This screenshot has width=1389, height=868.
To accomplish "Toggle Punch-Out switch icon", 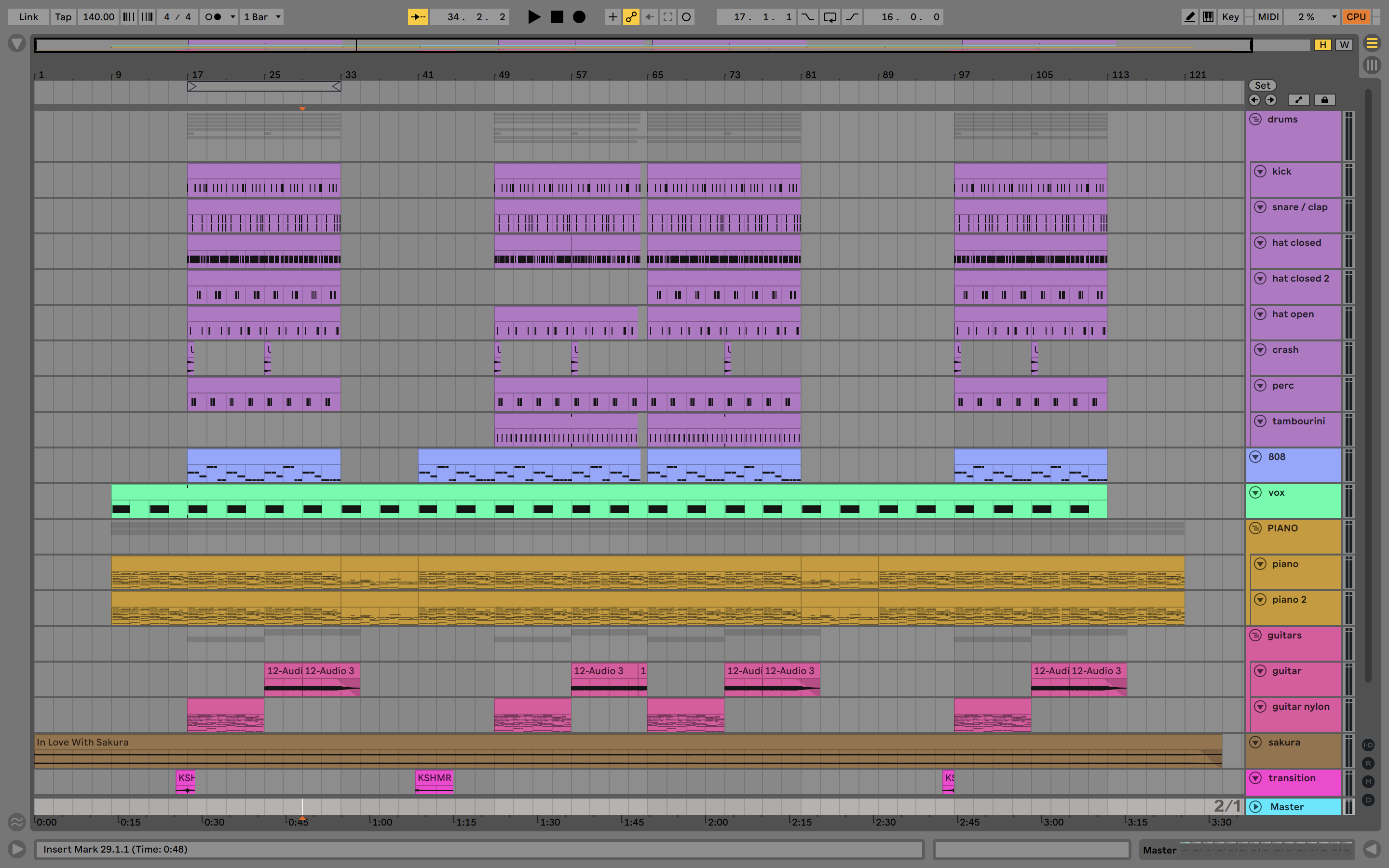I will pos(852,17).
